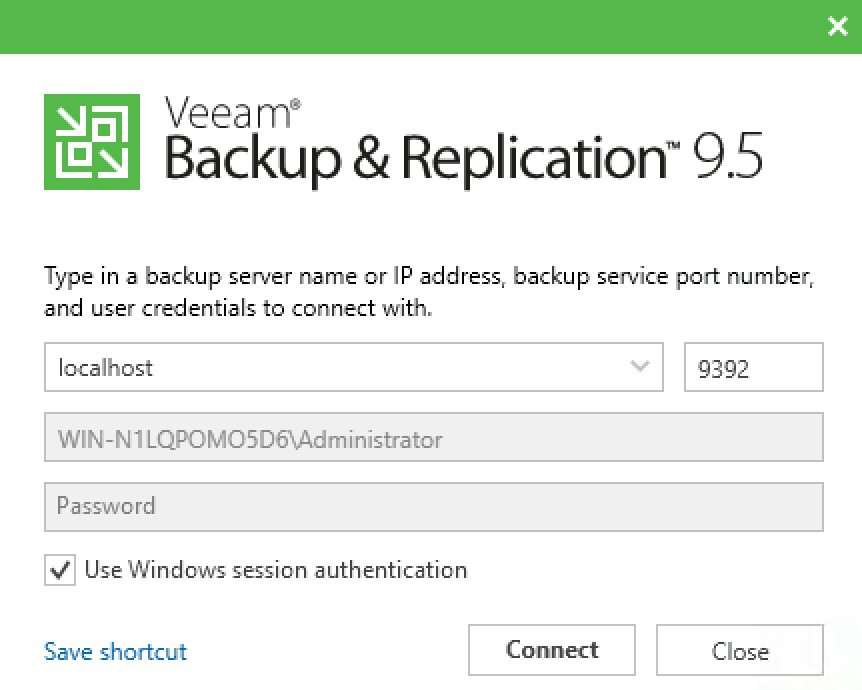
Task: Click the Close button
Action: (739, 650)
